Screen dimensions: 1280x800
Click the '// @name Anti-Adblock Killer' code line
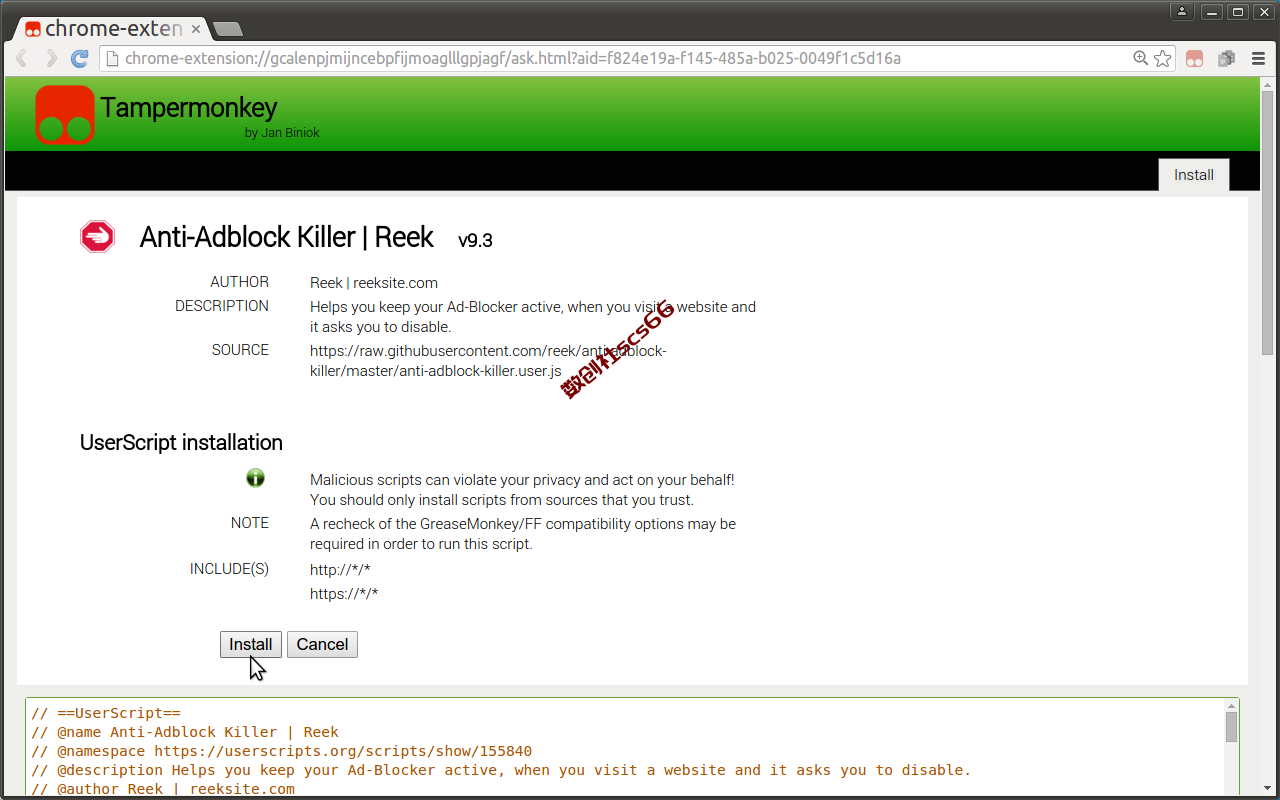click(184, 732)
